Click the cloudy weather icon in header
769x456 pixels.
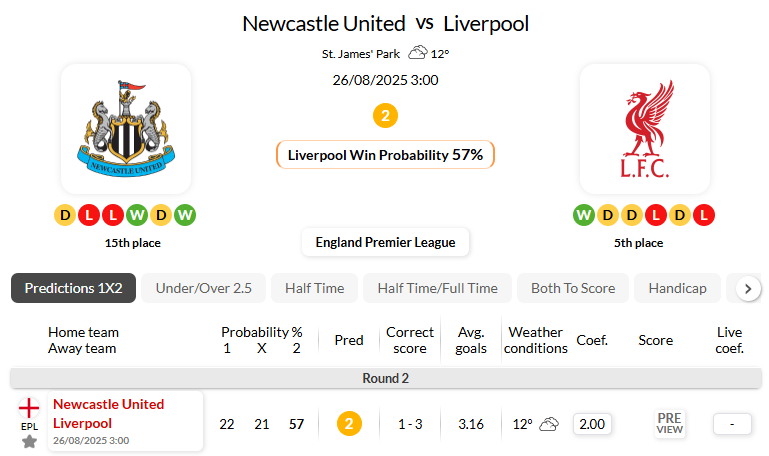click(x=418, y=53)
